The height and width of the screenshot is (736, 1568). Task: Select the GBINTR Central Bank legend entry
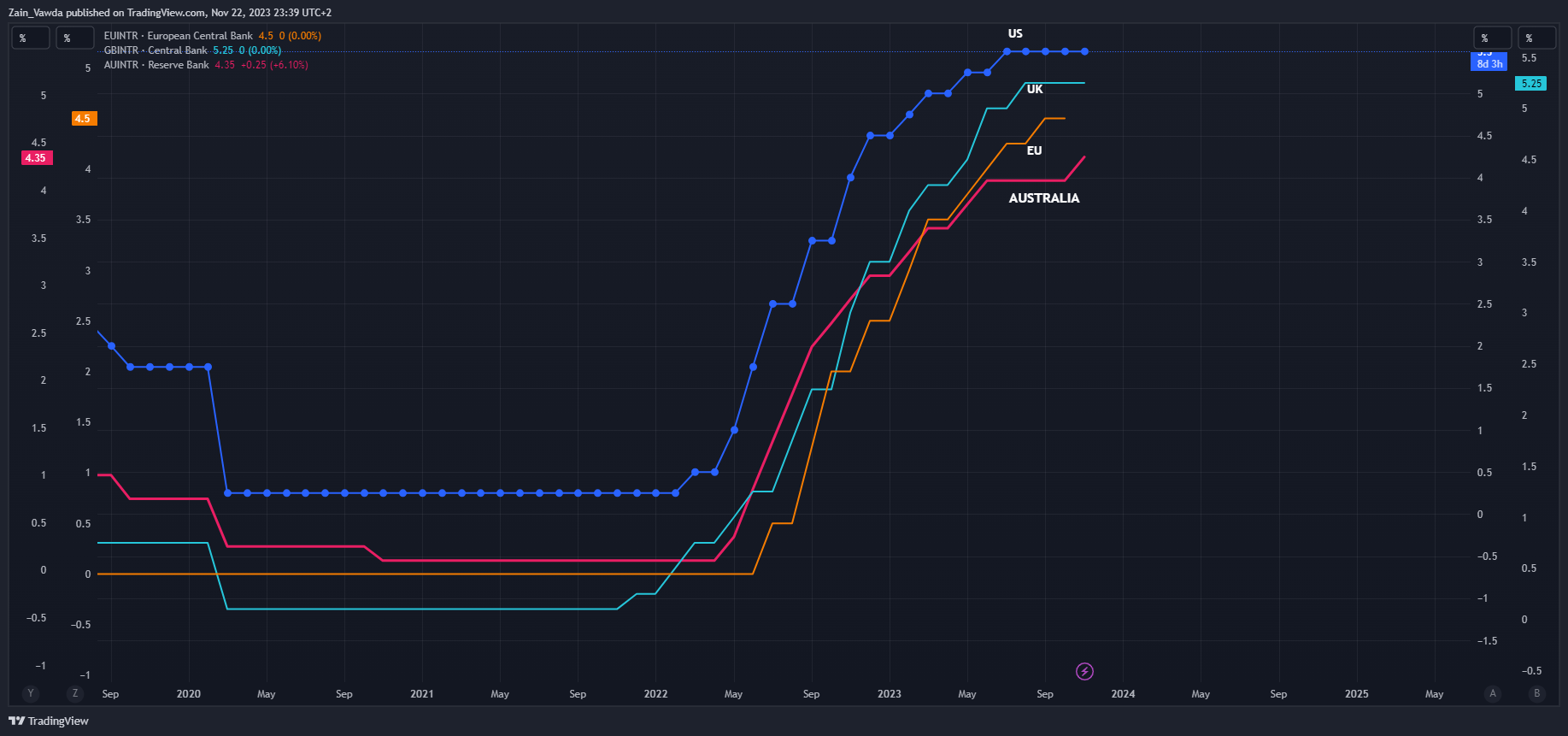pyautogui.click(x=156, y=50)
